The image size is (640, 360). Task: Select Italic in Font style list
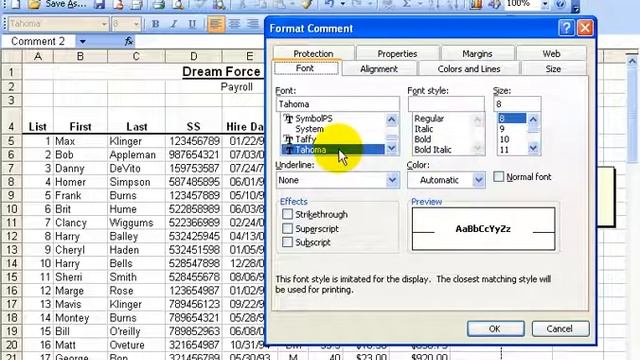tap(424, 129)
